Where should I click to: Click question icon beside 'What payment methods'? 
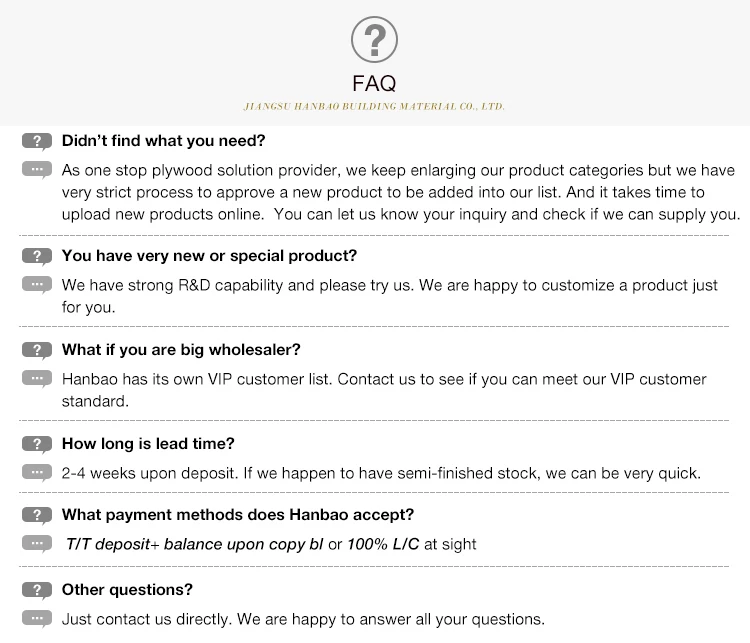(x=36, y=515)
